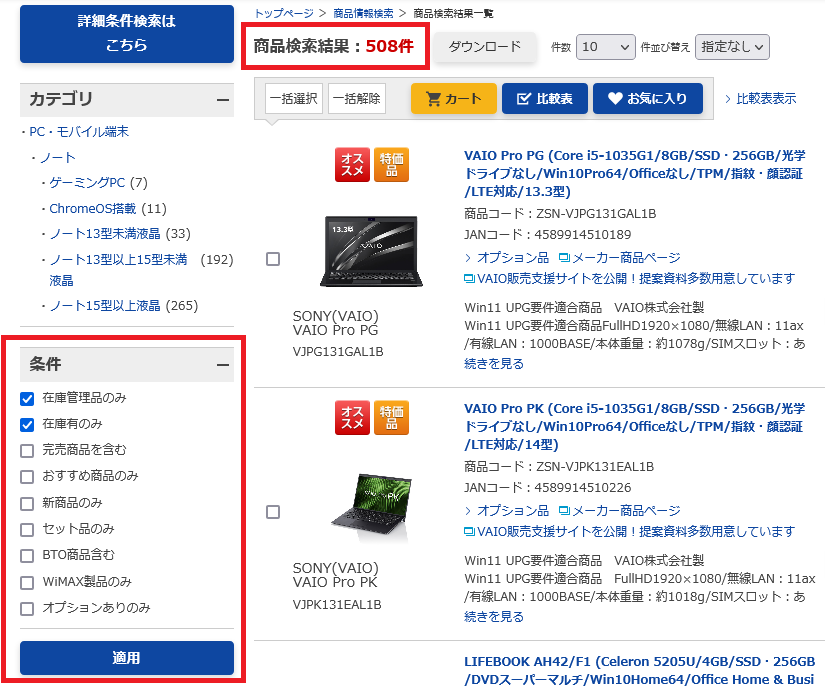Go to 商品情報検索 in the breadcrumb
825x686 pixels.
362,13
